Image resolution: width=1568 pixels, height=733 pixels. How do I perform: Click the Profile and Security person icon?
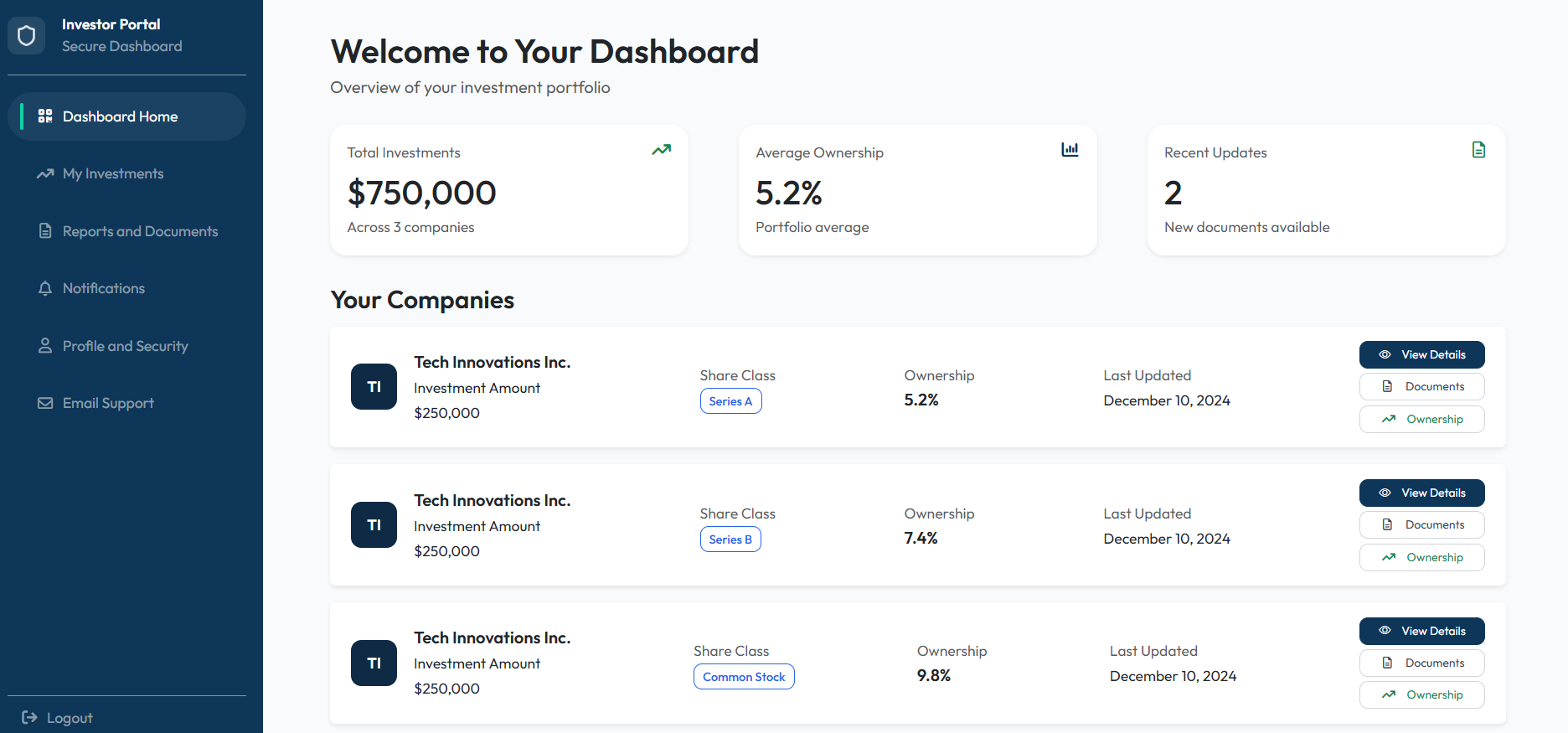pos(45,346)
